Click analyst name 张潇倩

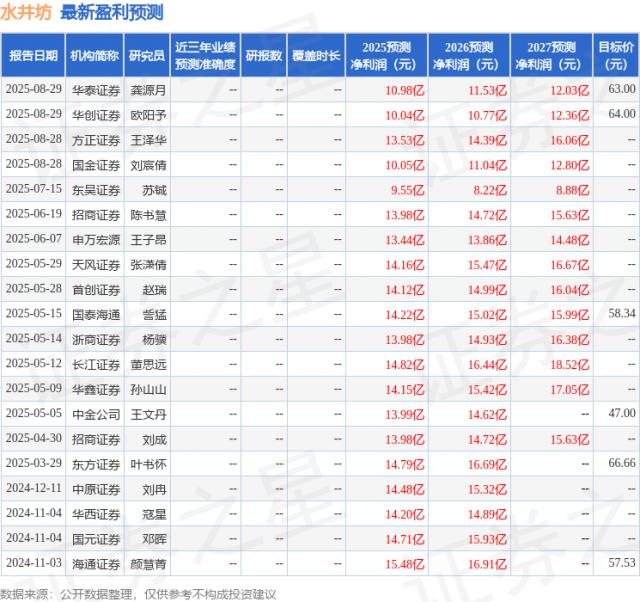(x=148, y=264)
